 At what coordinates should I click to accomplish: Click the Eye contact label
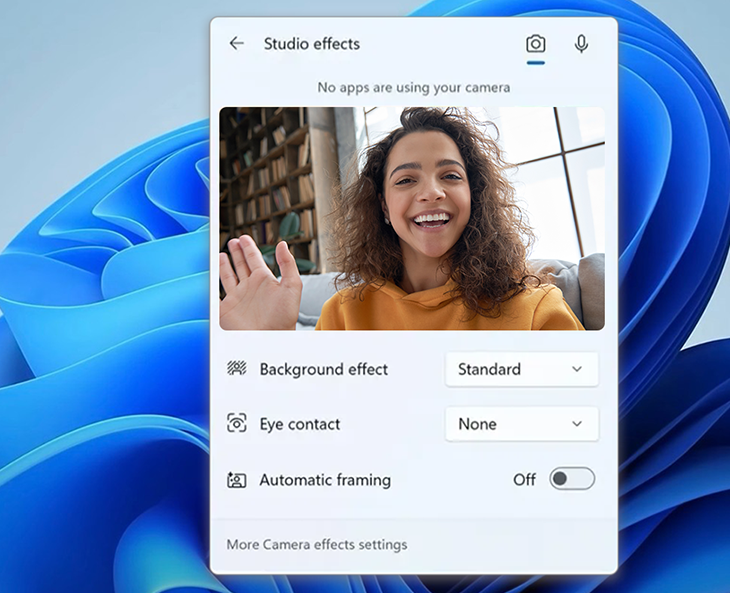300,424
